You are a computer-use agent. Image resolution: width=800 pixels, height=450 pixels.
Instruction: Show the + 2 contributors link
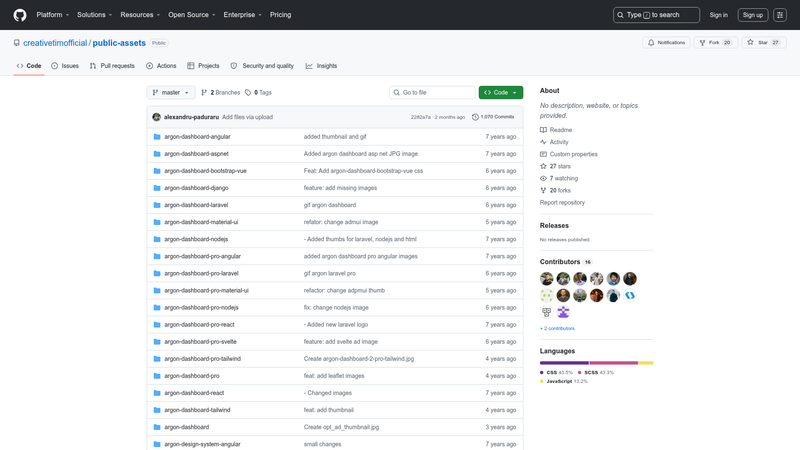[557, 329]
